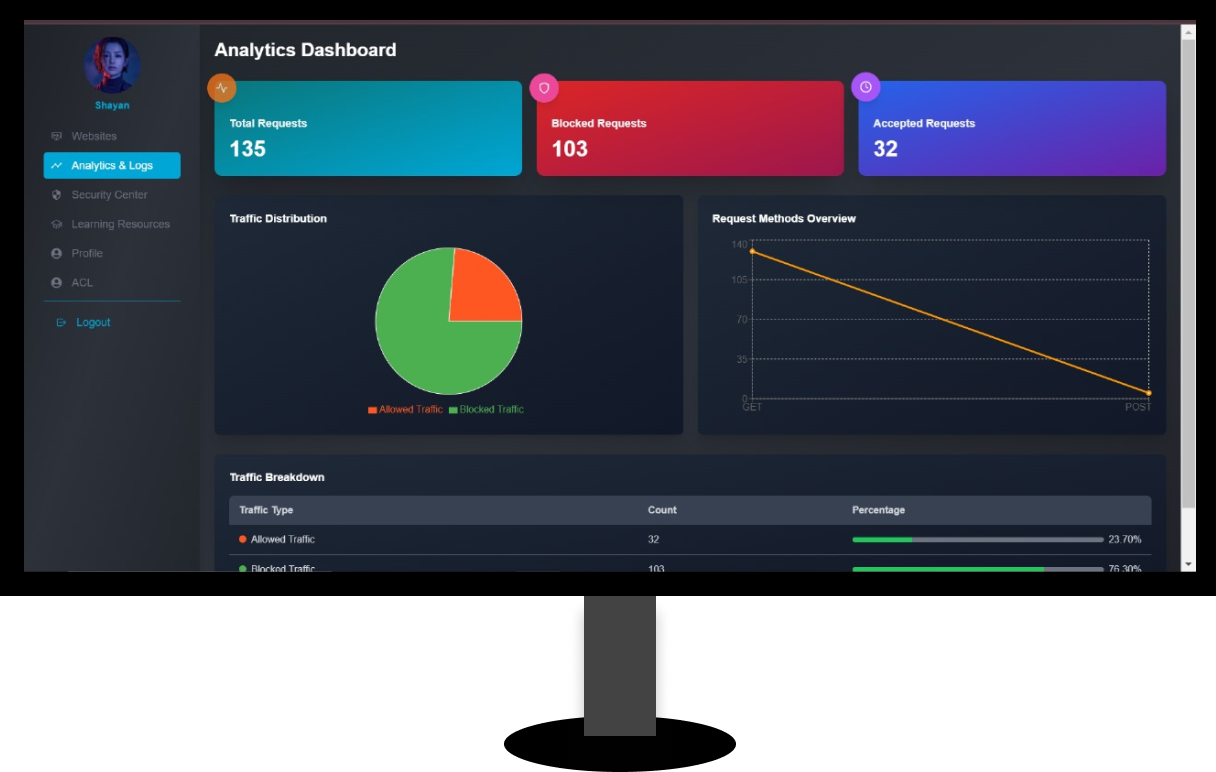Toggle the Allowed Traffic legend entry

coord(405,410)
